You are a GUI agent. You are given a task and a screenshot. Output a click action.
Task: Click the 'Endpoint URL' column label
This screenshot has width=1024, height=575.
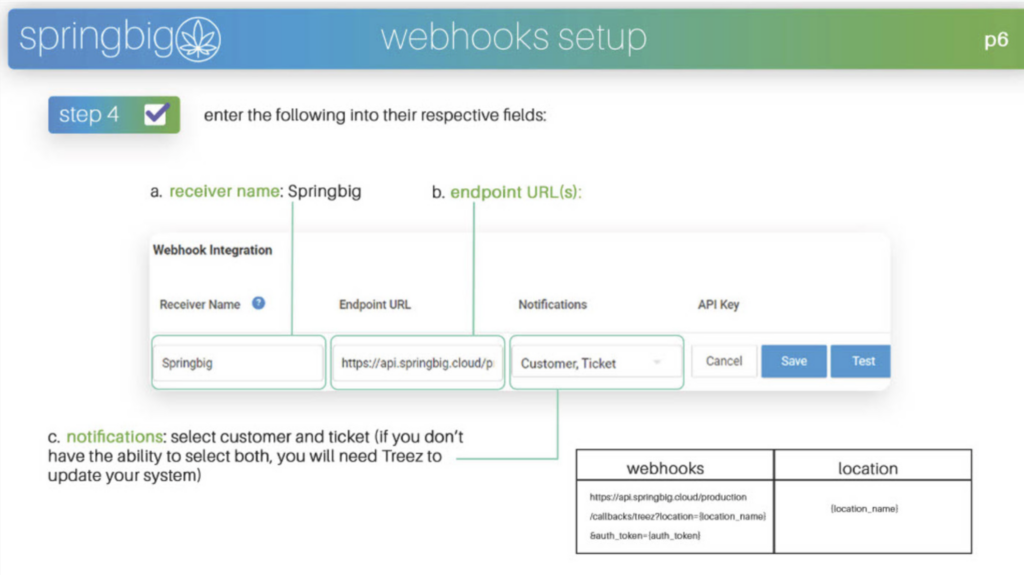tap(375, 304)
